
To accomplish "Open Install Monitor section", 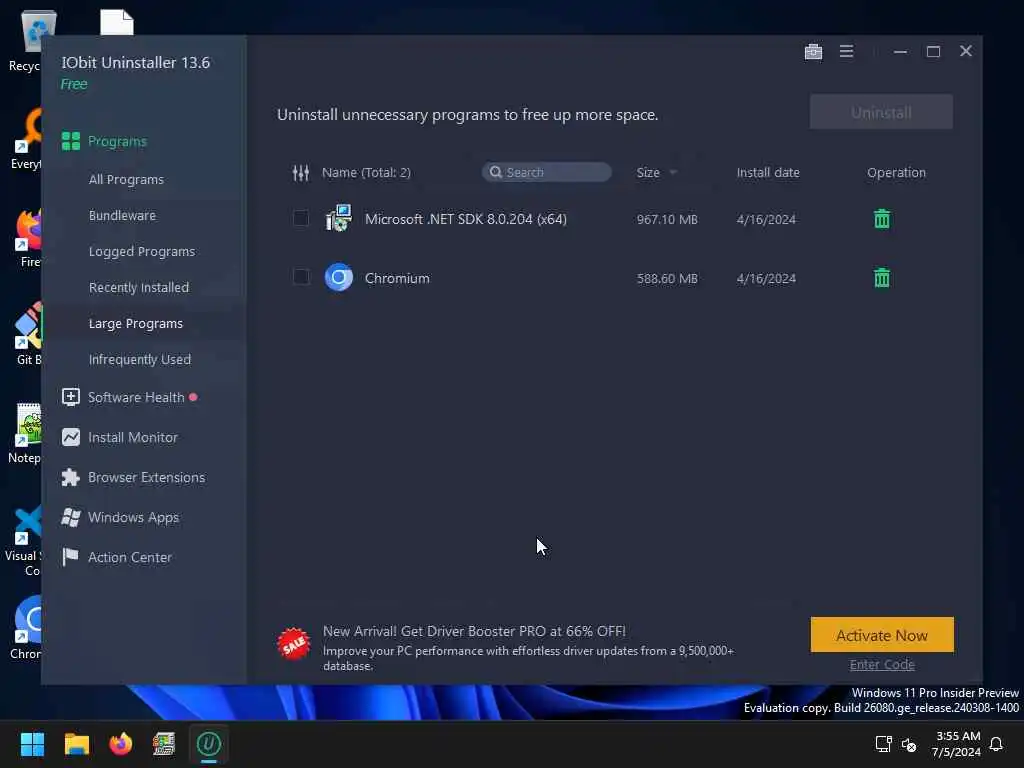I will coord(133,438).
